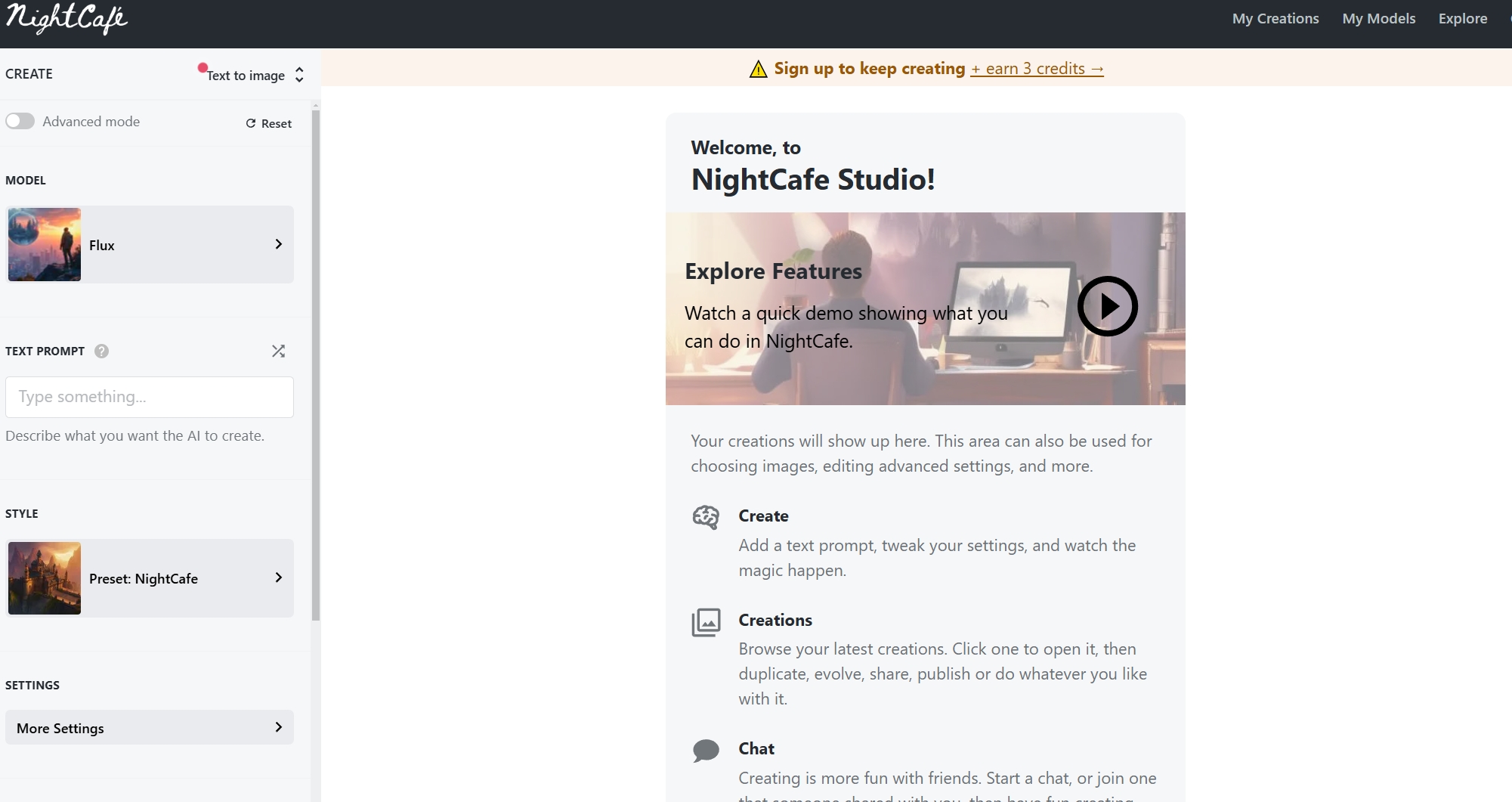Click 'Describe what you want the AI to create.' text
The width and height of the screenshot is (1512, 802).
(x=135, y=436)
